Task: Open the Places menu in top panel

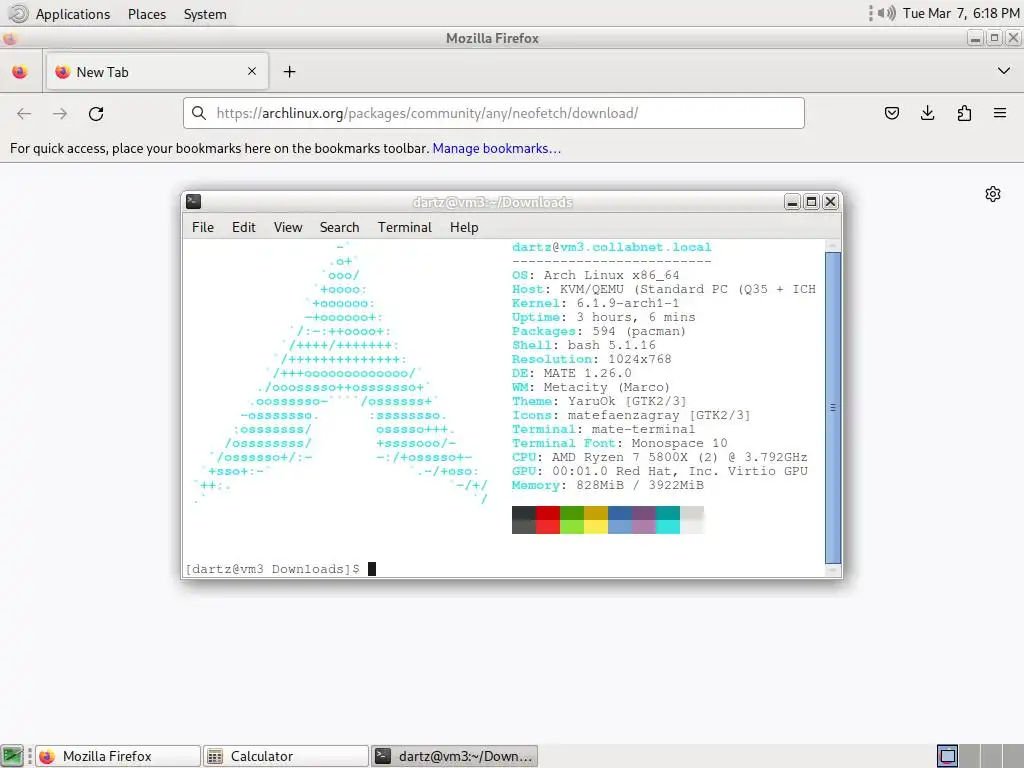Action: coord(147,14)
